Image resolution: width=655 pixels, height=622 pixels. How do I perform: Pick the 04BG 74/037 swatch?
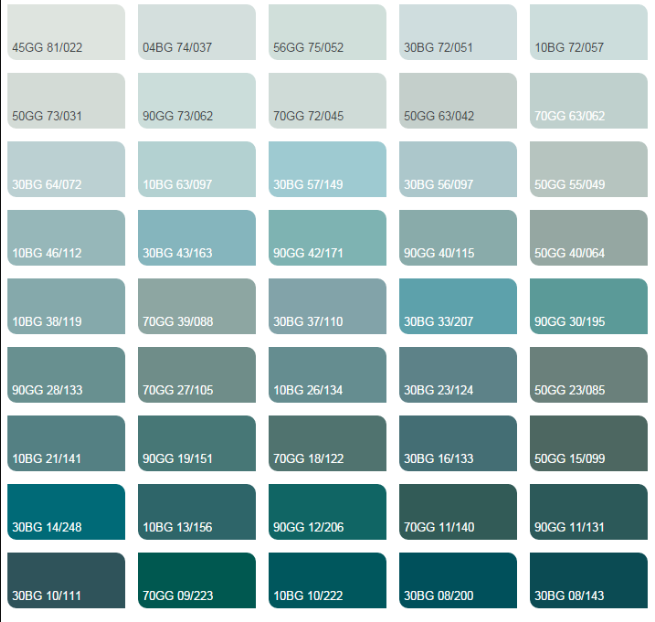pos(197,32)
